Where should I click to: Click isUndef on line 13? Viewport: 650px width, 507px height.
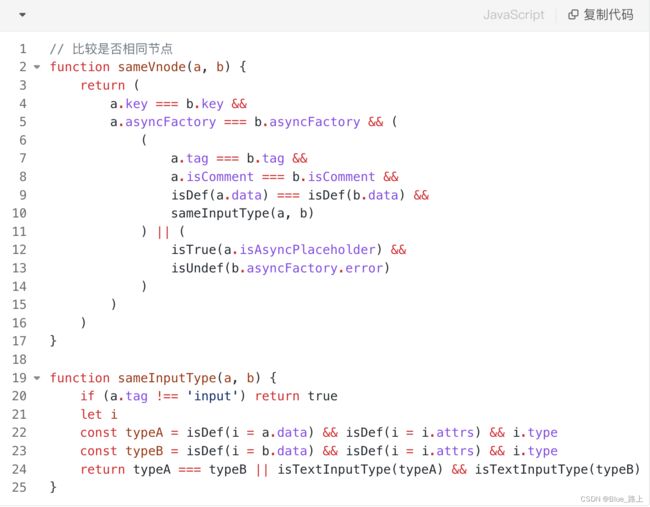pos(197,268)
